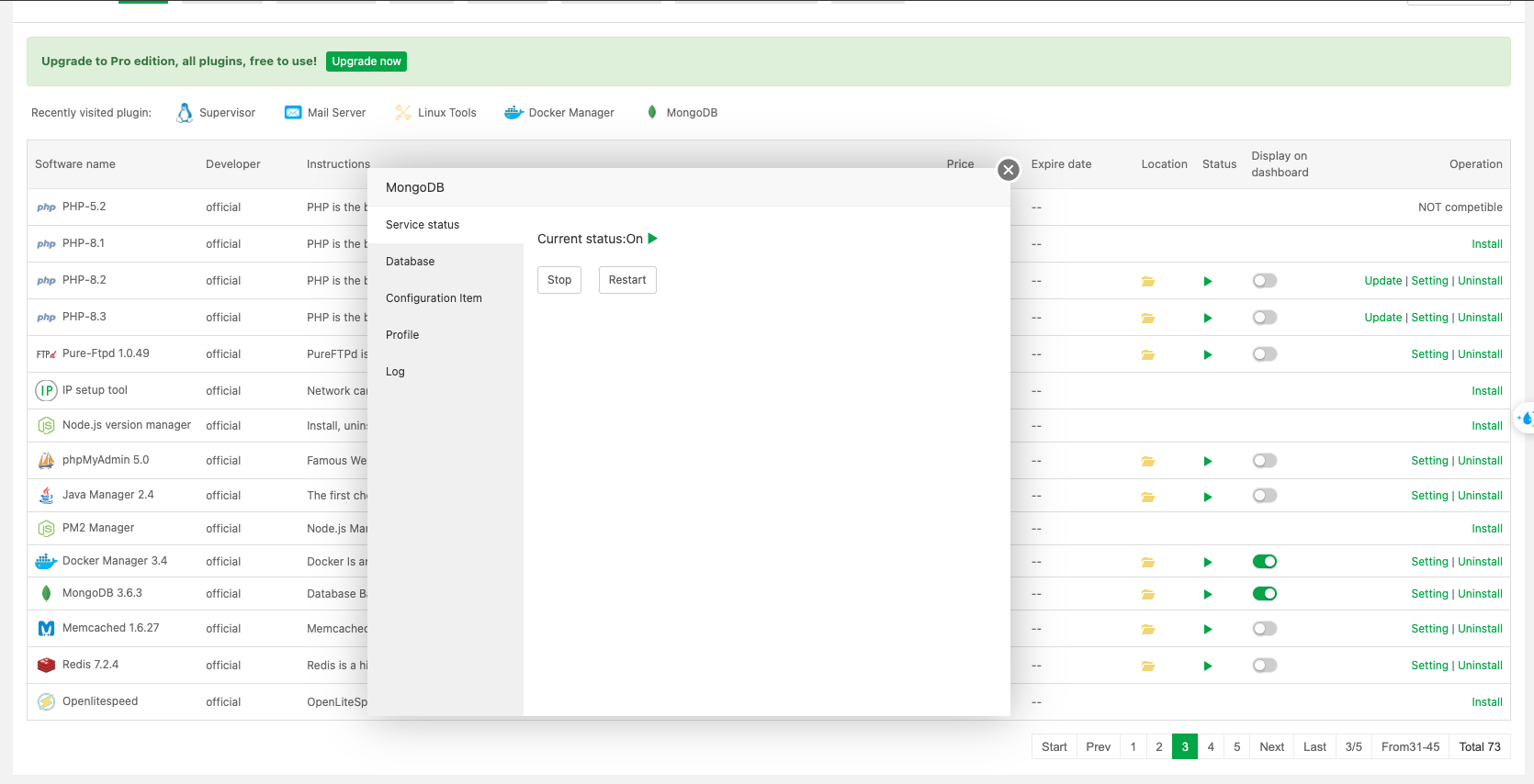This screenshot has height=784, width=1534.
Task: Open the Docker Manager recent plugin icon
Action: pyautogui.click(x=513, y=113)
